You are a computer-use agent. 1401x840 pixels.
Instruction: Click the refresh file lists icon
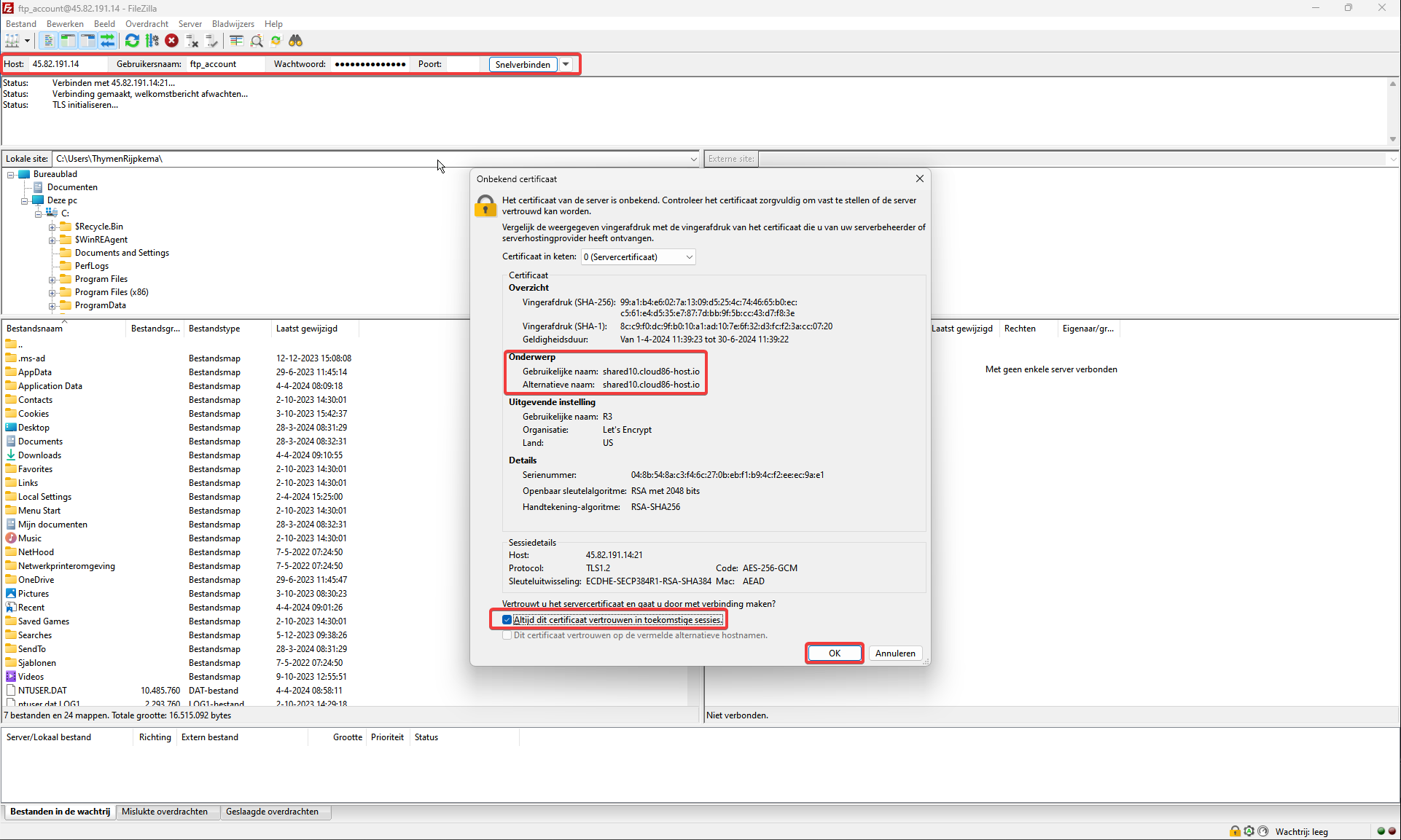click(132, 41)
